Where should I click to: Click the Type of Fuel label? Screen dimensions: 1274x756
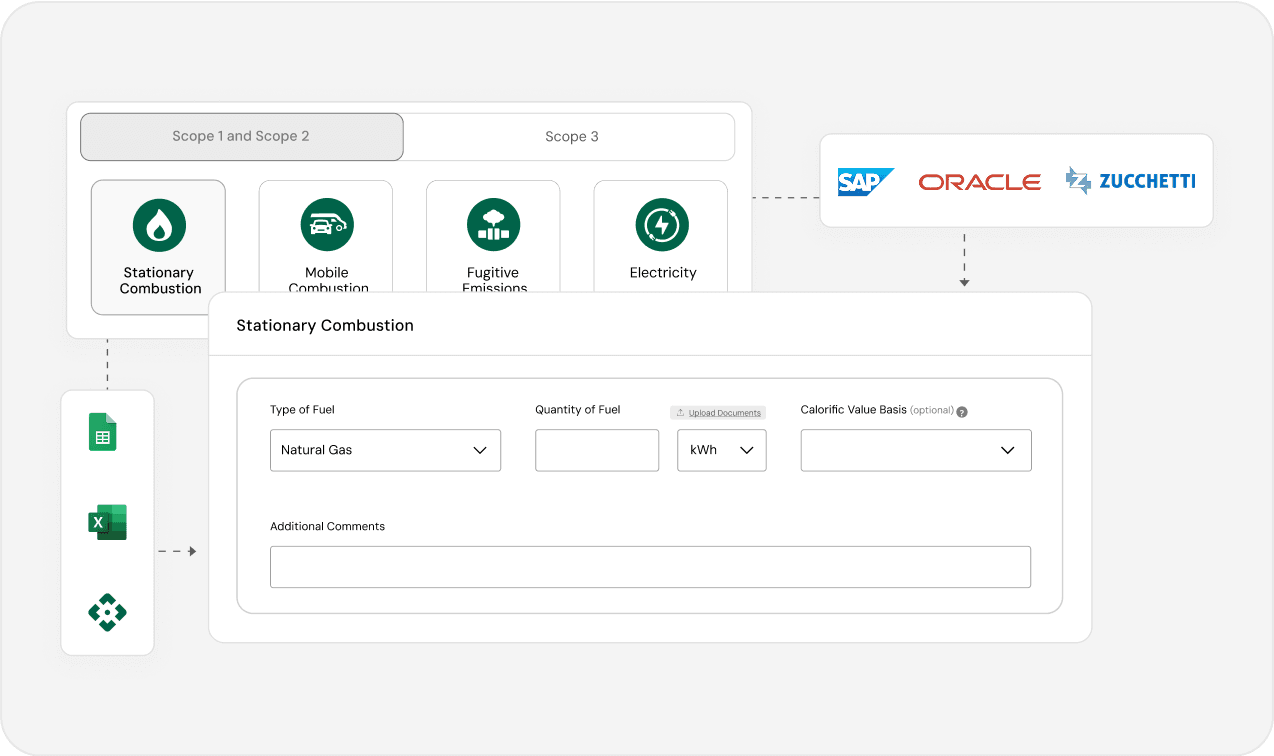pyautogui.click(x=303, y=410)
